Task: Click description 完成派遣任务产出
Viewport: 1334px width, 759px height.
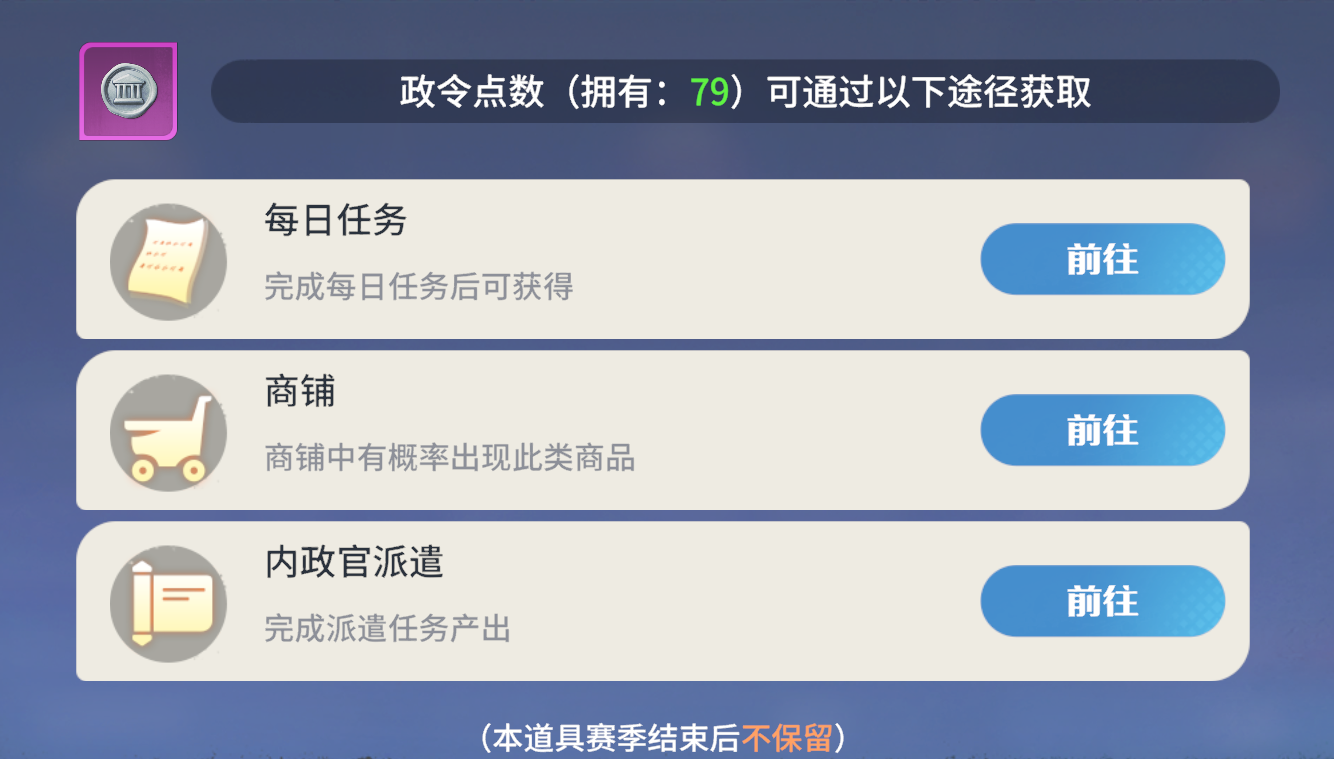Action: [x=388, y=630]
